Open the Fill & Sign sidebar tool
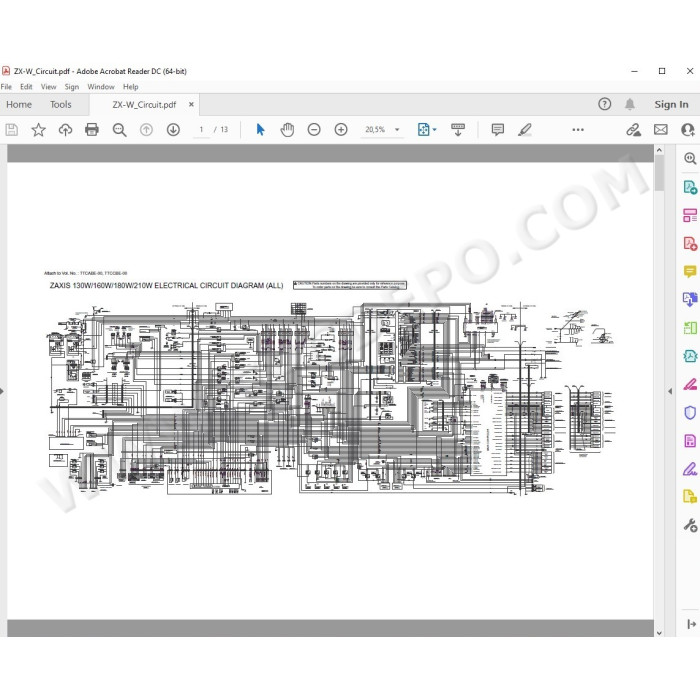 point(690,469)
